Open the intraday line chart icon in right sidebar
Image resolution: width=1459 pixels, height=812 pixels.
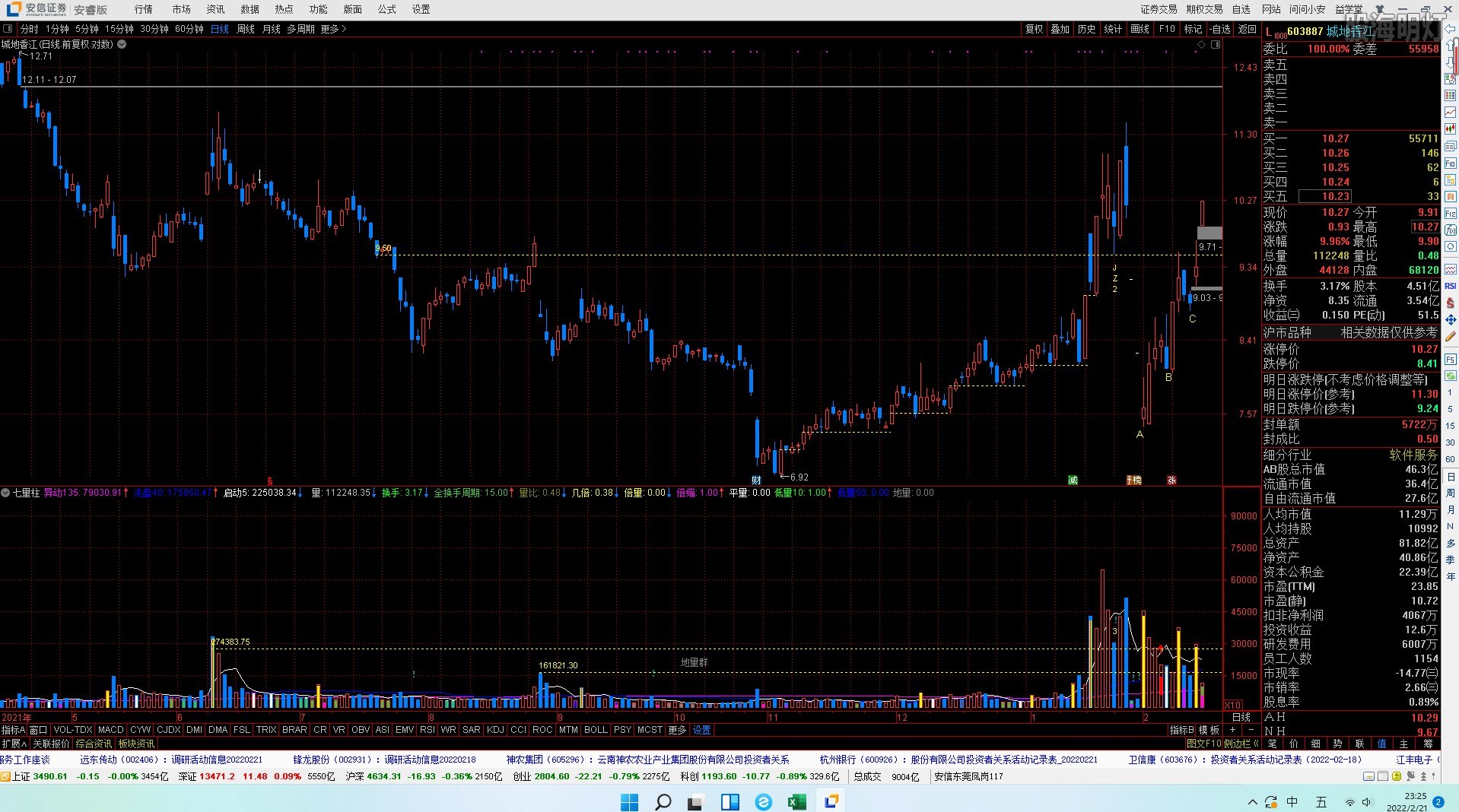1451,113
